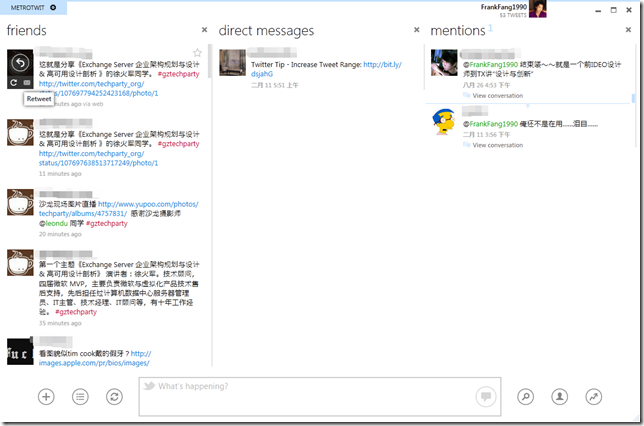The height and width of the screenshot is (426, 644).
Task: Click the METROTWIT title label
Action: point(28,7)
